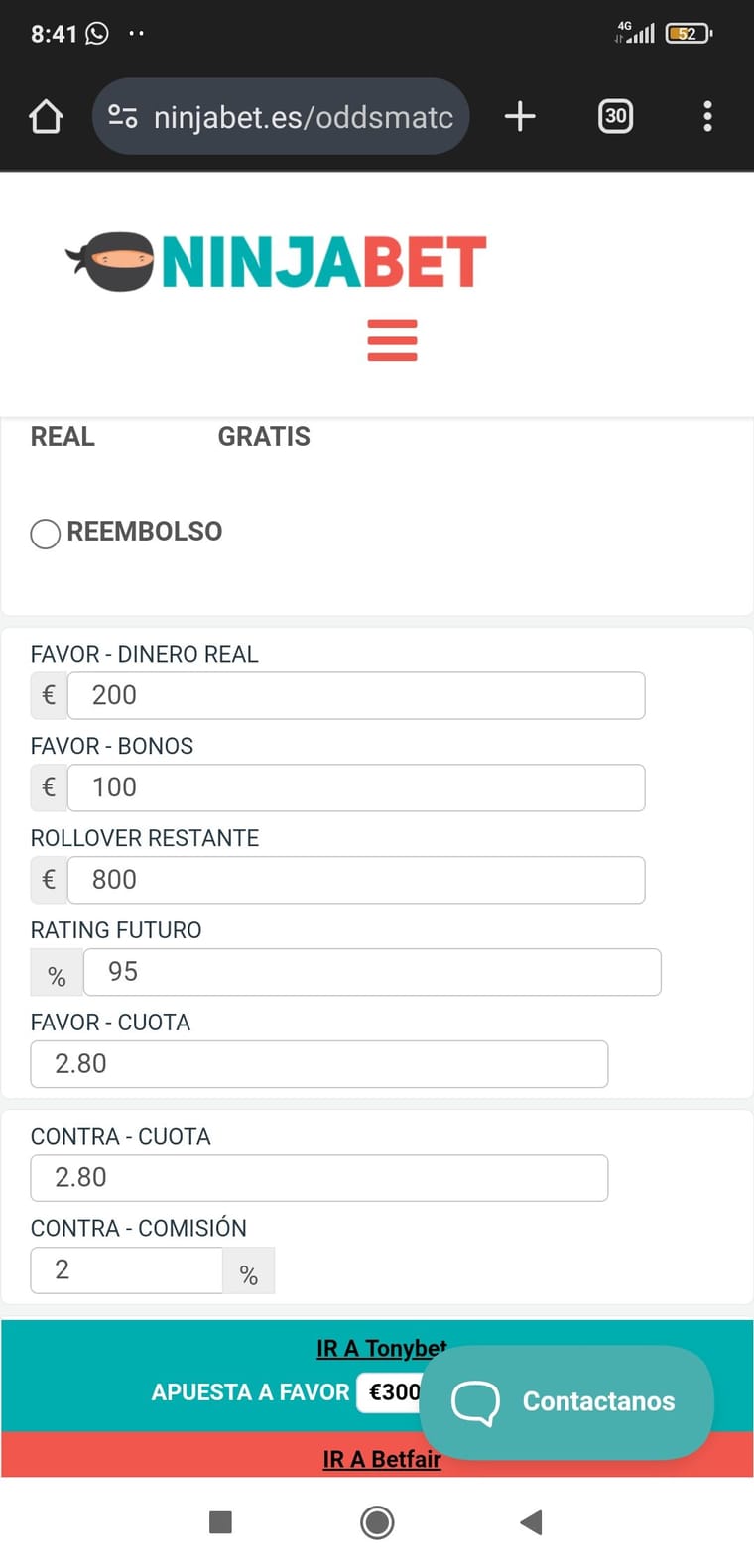Select the REAL bet type

tap(63, 437)
